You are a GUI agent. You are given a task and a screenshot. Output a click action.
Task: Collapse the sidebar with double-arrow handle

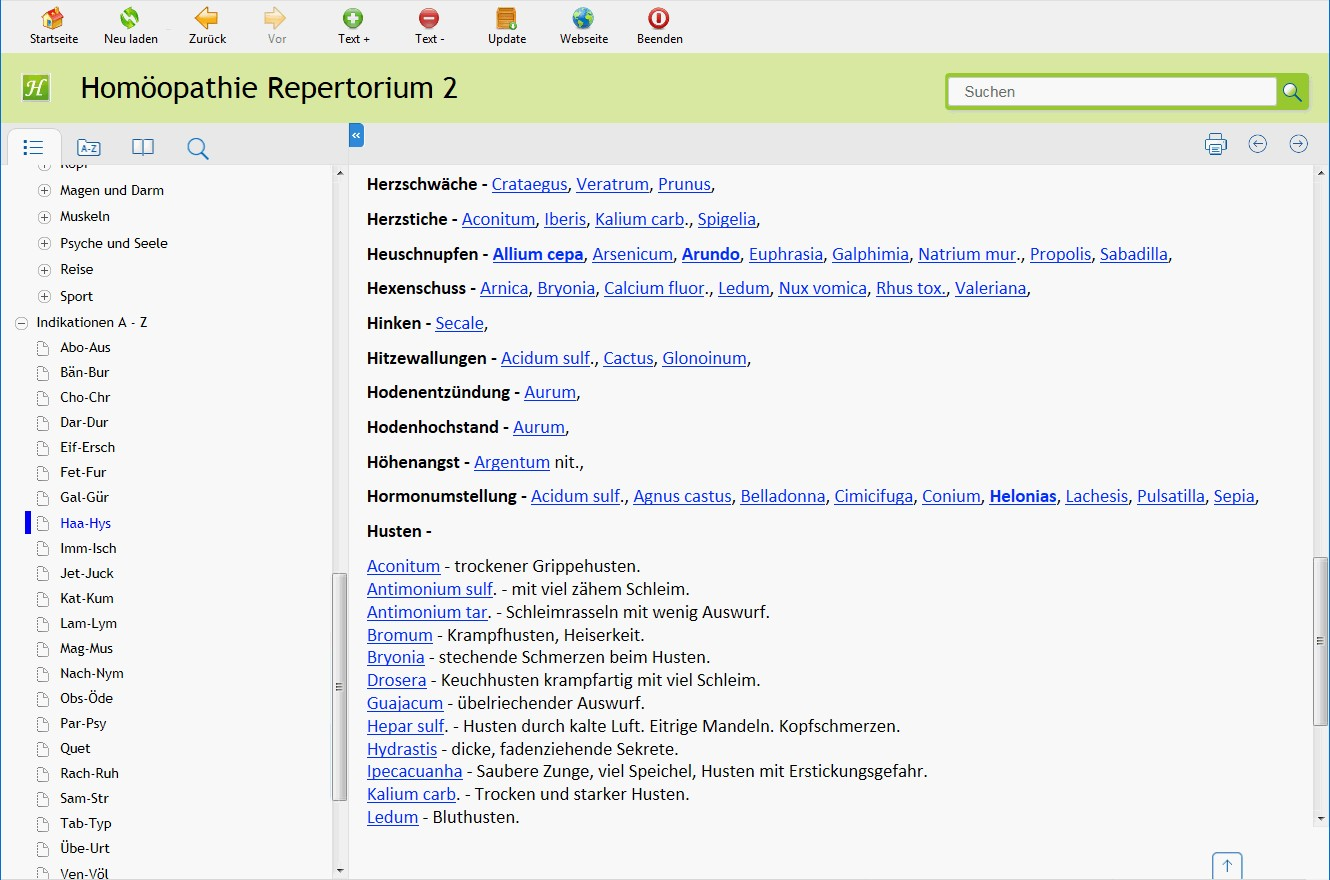(356, 134)
